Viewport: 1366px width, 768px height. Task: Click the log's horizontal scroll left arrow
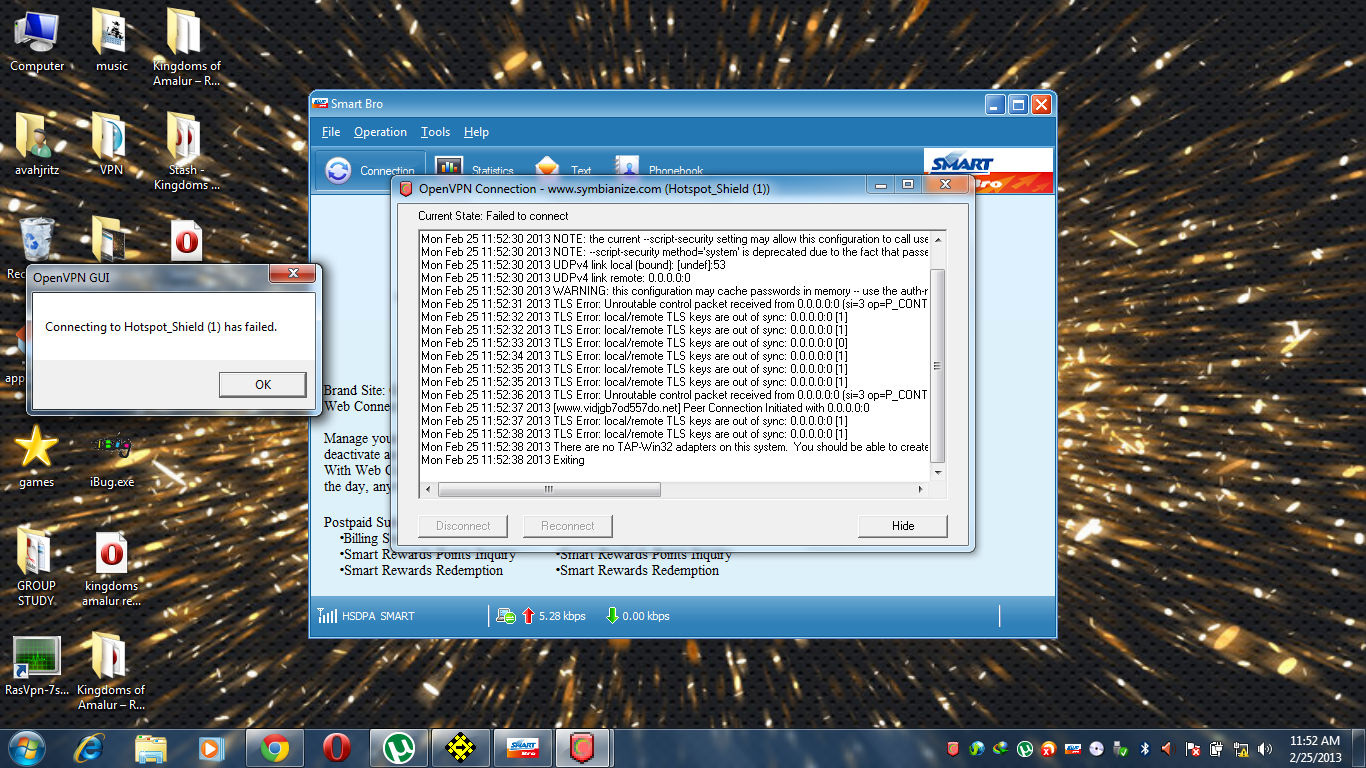pos(428,490)
